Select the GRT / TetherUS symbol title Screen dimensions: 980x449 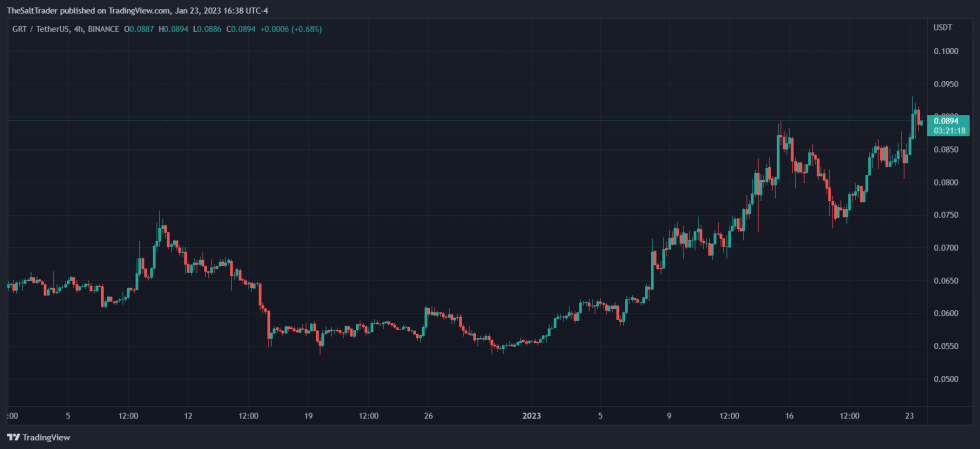tap(42, 29)
